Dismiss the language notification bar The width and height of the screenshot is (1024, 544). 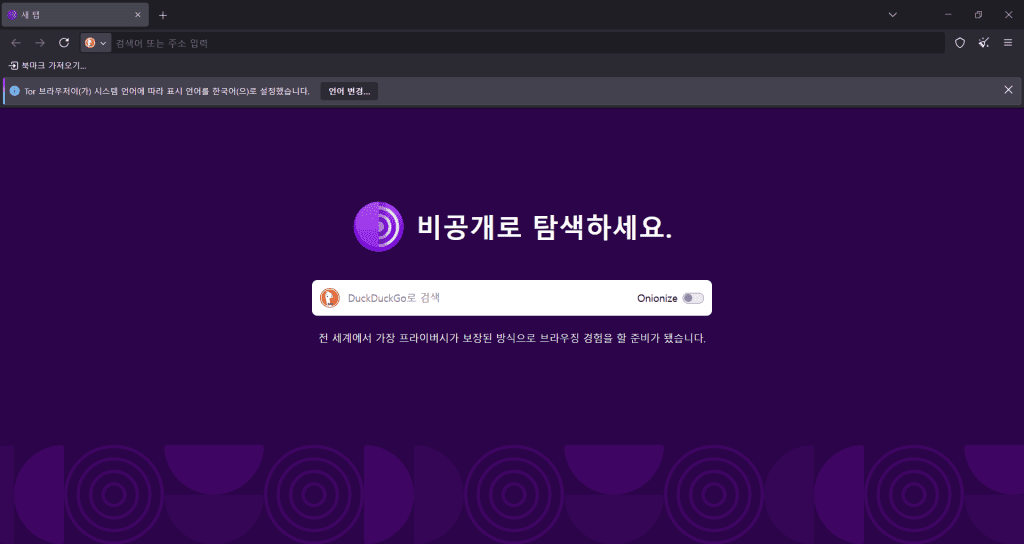click(1008, 90)
